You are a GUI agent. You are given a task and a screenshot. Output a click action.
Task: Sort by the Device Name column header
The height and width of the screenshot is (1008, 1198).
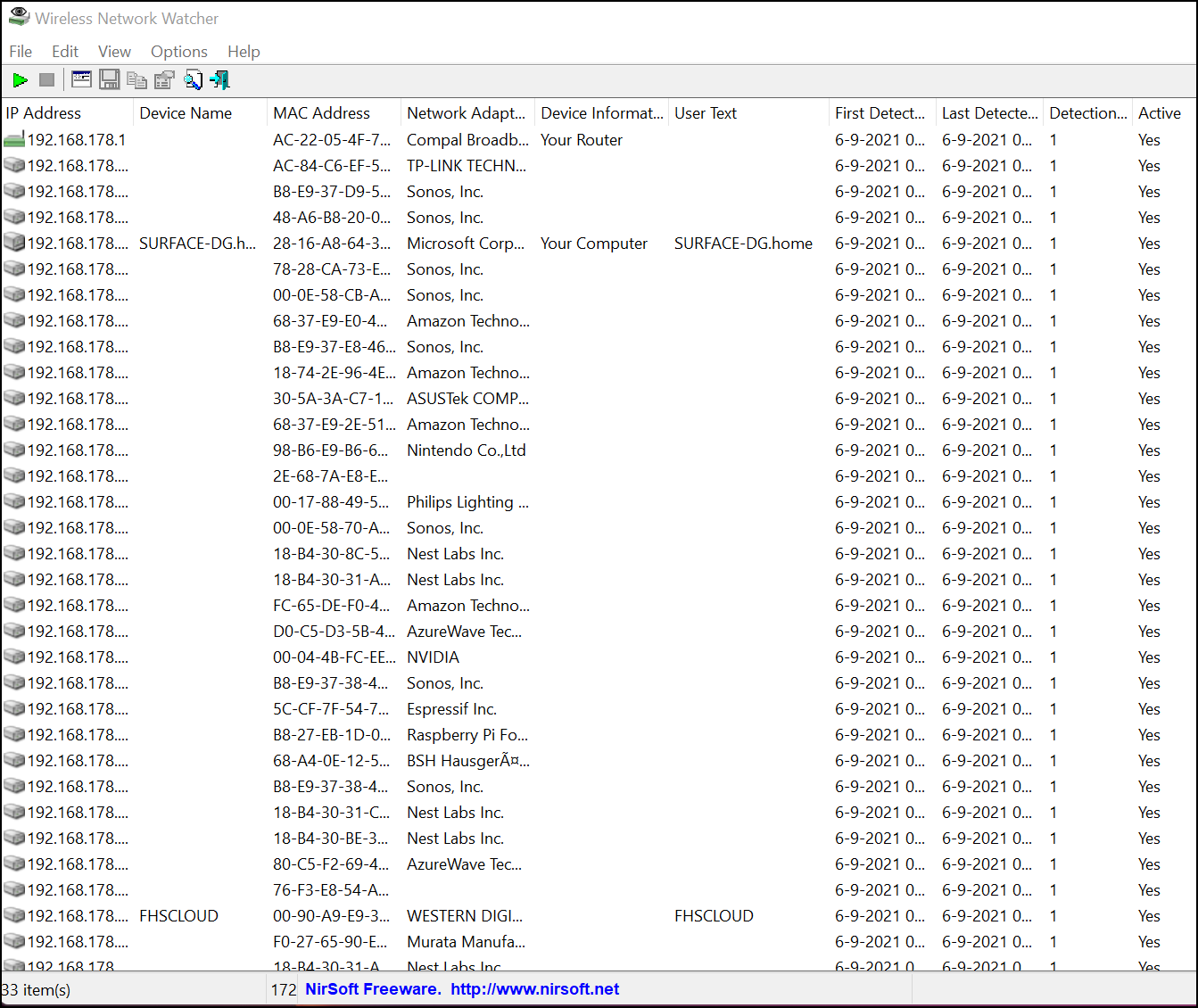201,113
